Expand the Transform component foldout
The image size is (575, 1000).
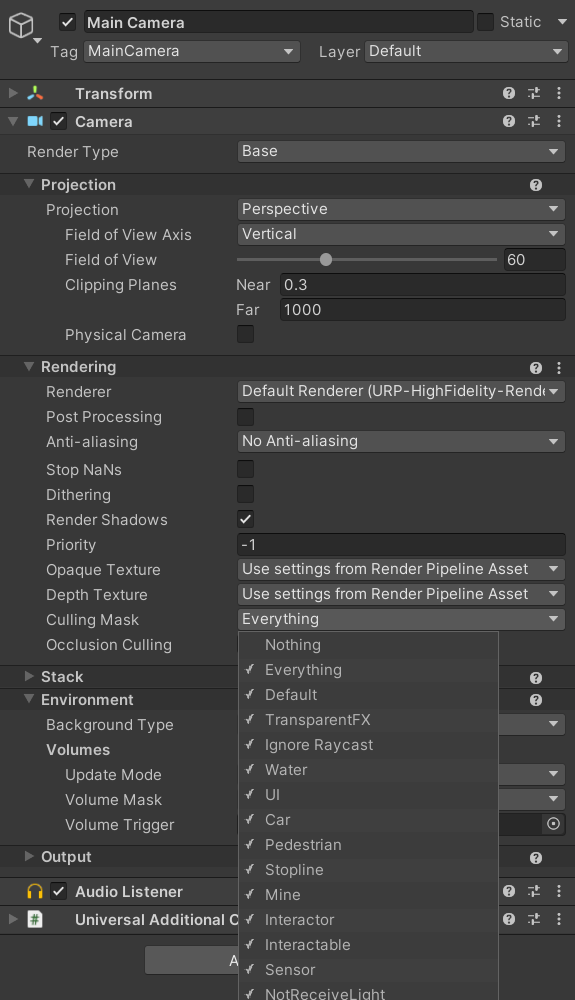(13, 93)
